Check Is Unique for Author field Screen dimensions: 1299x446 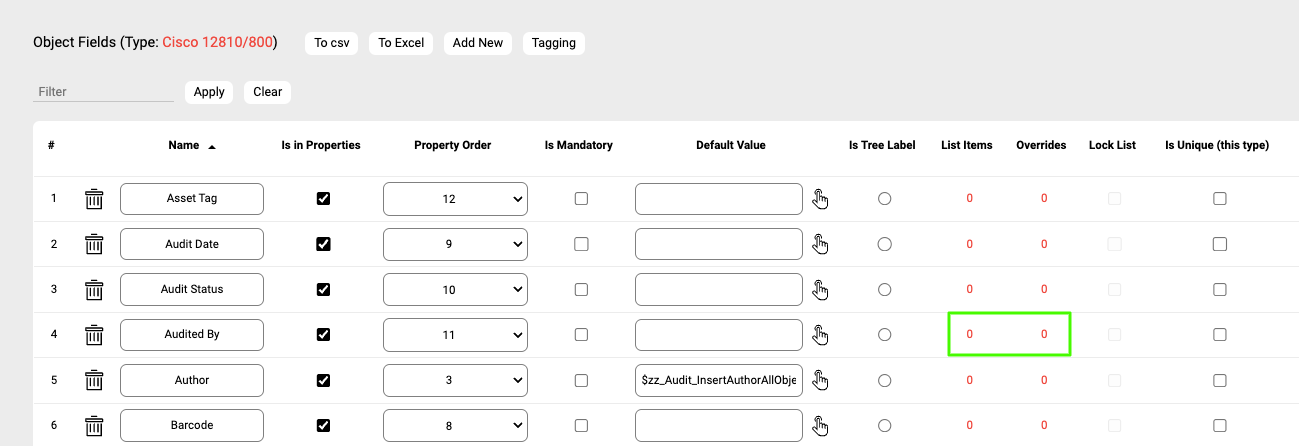pyautogui.click(x=1219, y=380)
